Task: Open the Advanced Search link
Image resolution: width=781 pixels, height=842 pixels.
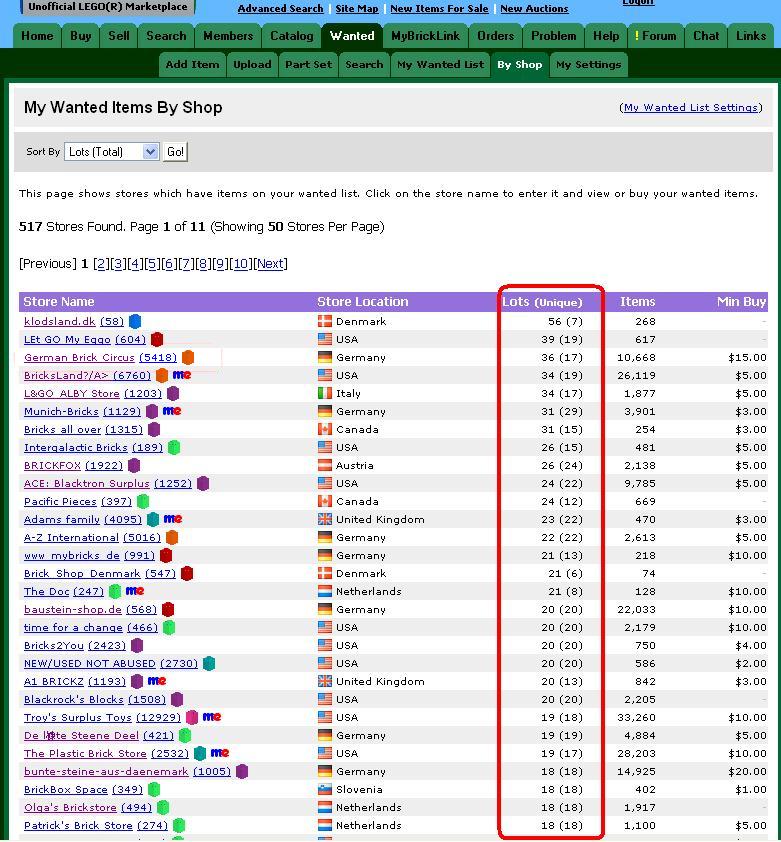Action: coord(280,9)
